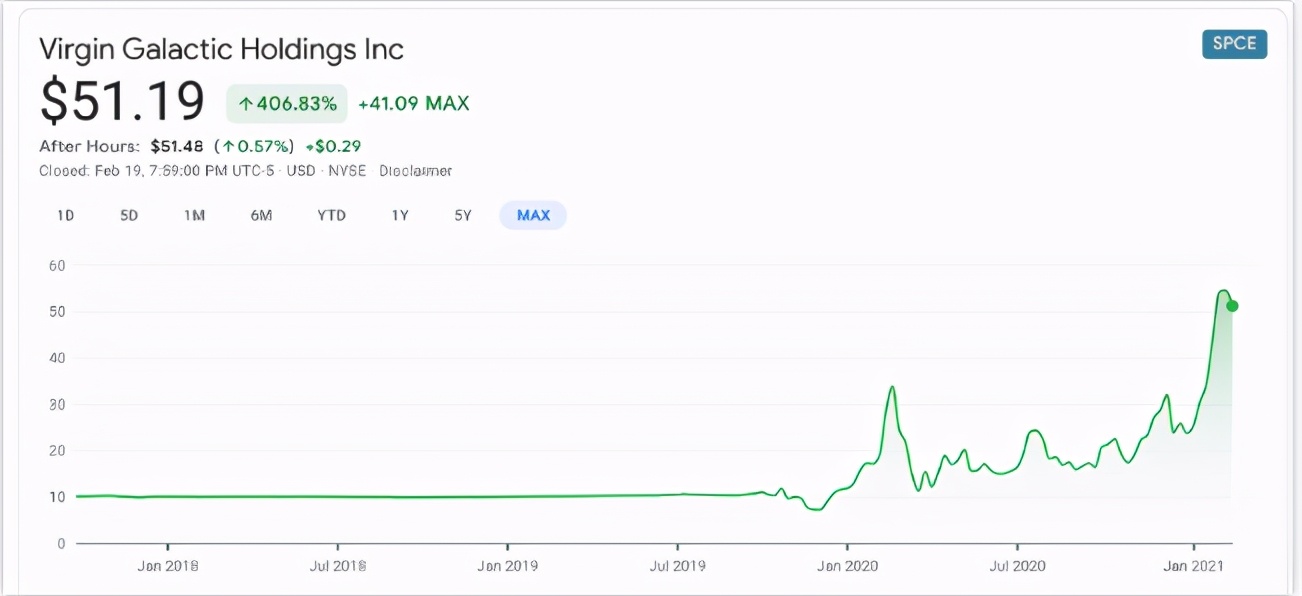Viewport: 1302px width, 596px height.
Task: Click the Jan 2021 axis label
Action: tap(1194, 566)
